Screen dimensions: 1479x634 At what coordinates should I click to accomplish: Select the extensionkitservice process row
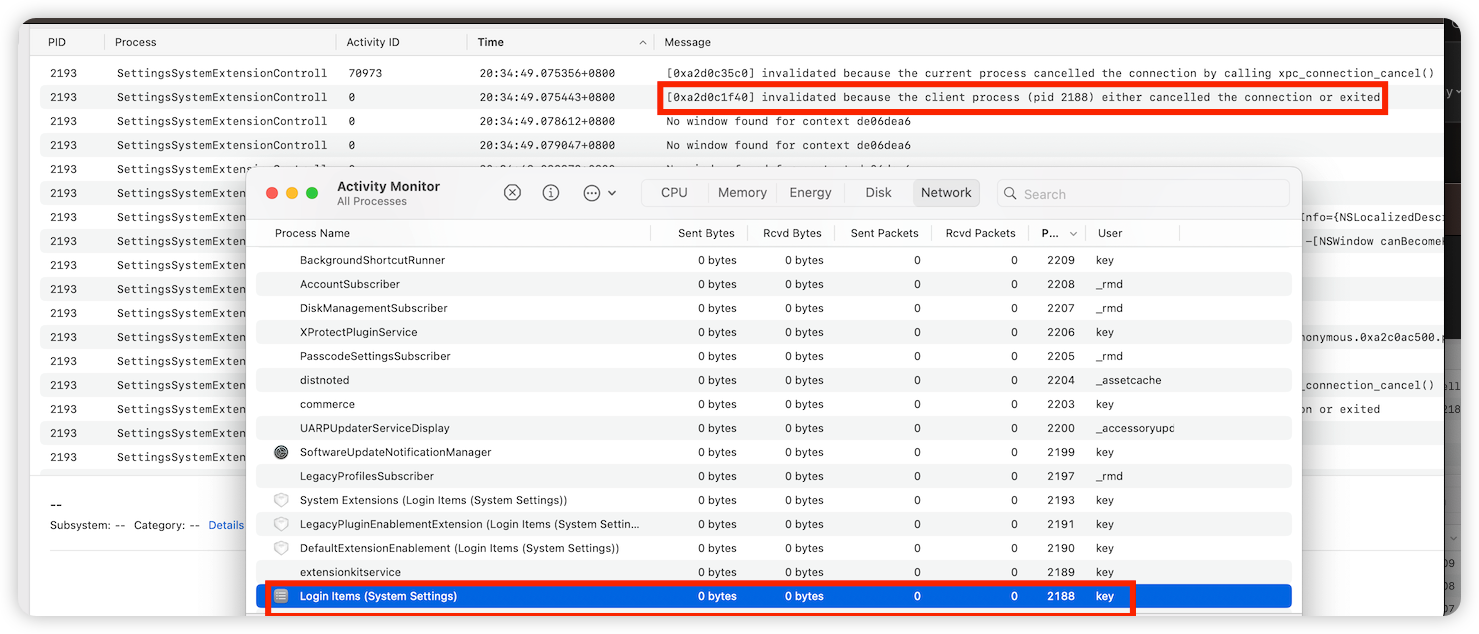click(x=350, y=572)
